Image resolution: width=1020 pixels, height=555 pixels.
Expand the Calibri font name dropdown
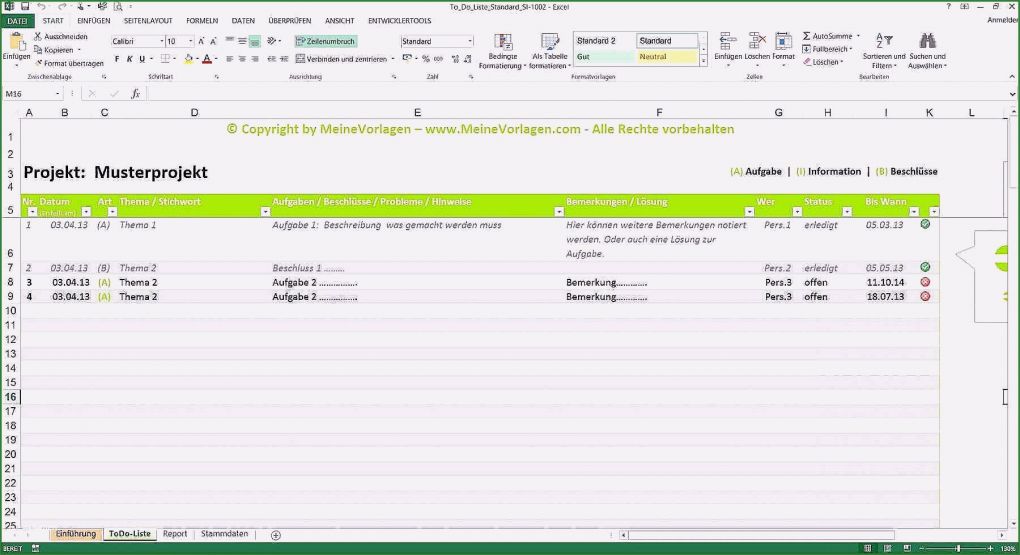tap(160, 42)
